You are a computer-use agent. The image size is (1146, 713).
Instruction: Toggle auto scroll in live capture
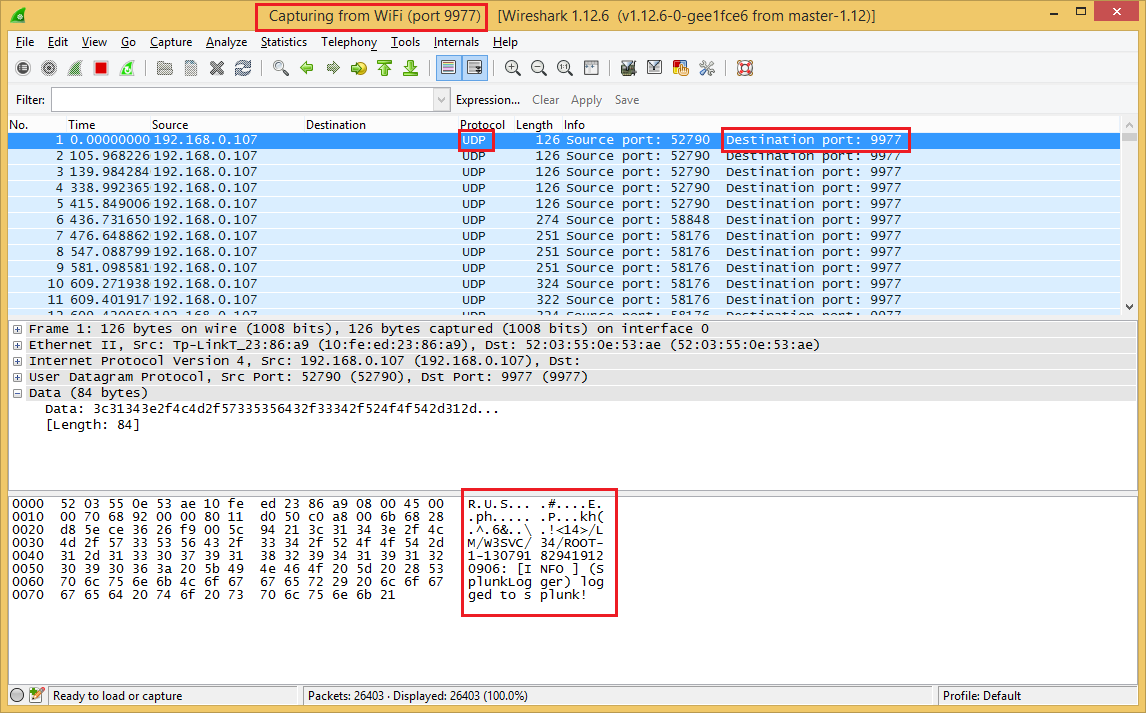474,68
